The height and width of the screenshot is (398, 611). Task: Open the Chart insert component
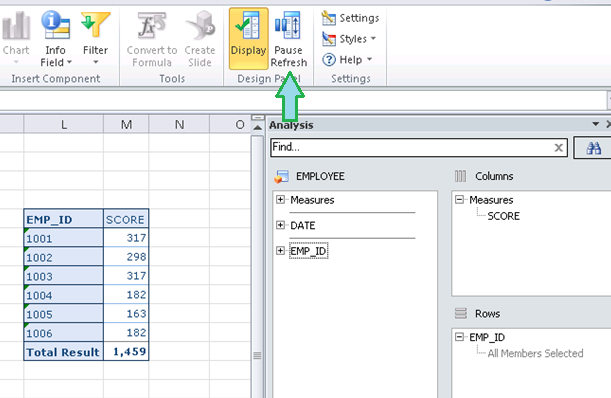(16, 38)
